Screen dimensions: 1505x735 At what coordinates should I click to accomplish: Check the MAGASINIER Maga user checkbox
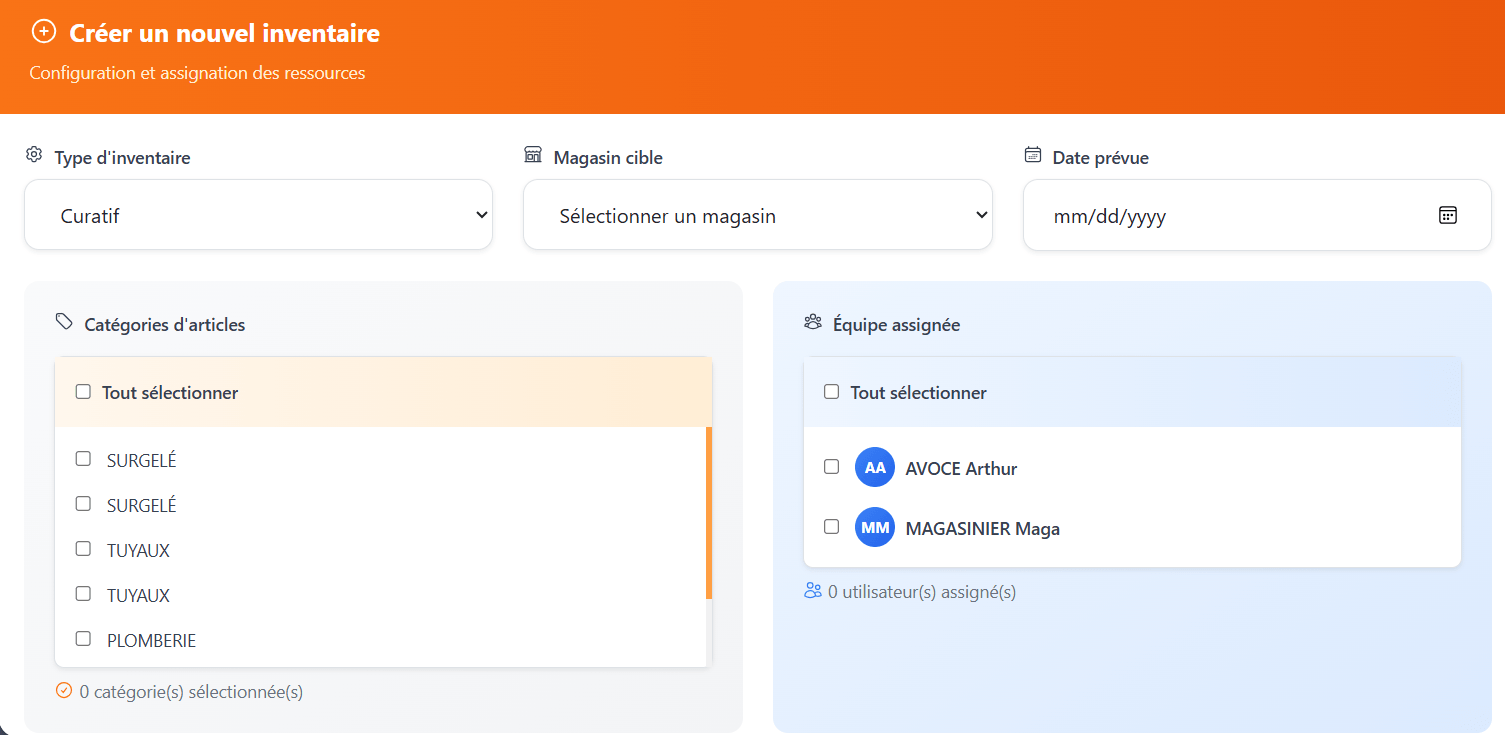pyautogui.click(x=831, y=526)
